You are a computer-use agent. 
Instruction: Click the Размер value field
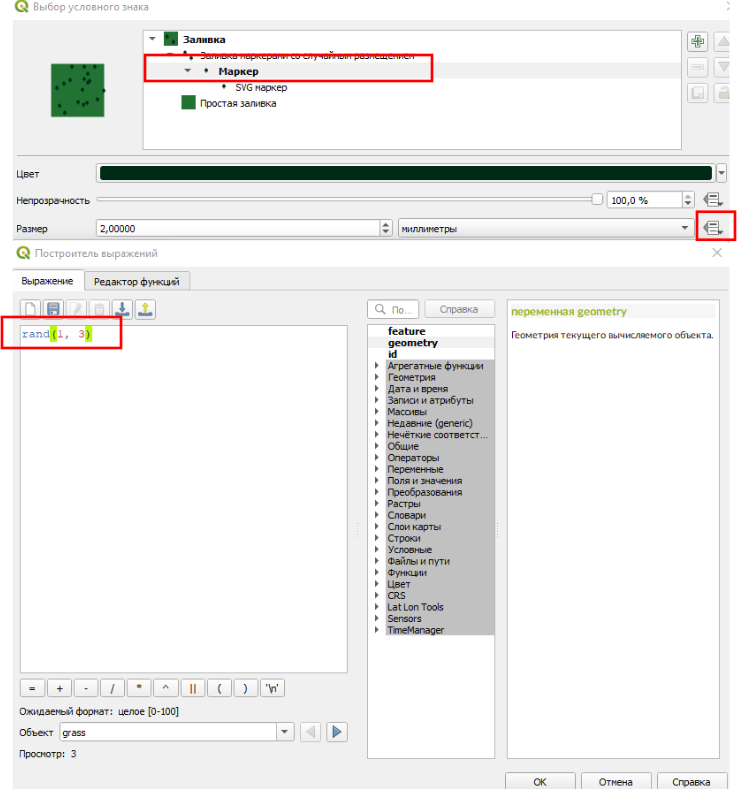coord(238,228)
